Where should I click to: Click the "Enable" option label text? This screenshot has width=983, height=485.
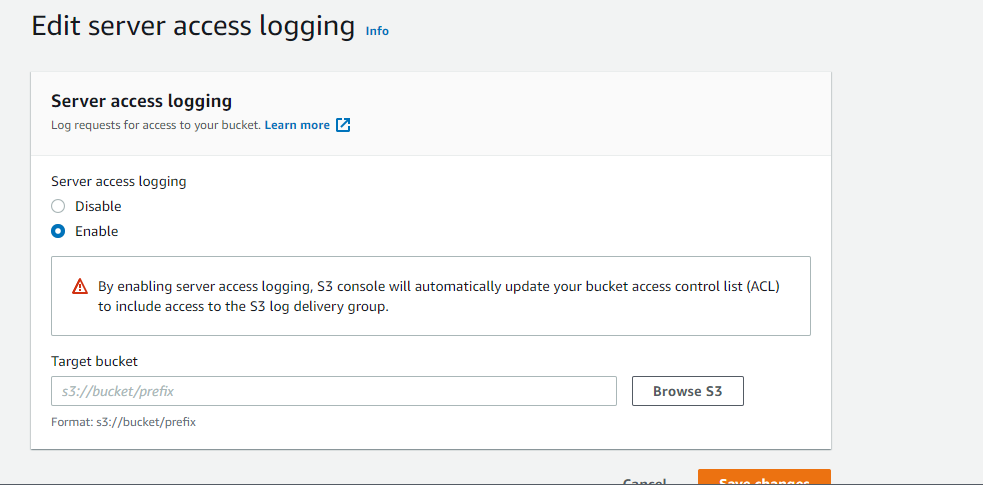click(x=96, y=231)
